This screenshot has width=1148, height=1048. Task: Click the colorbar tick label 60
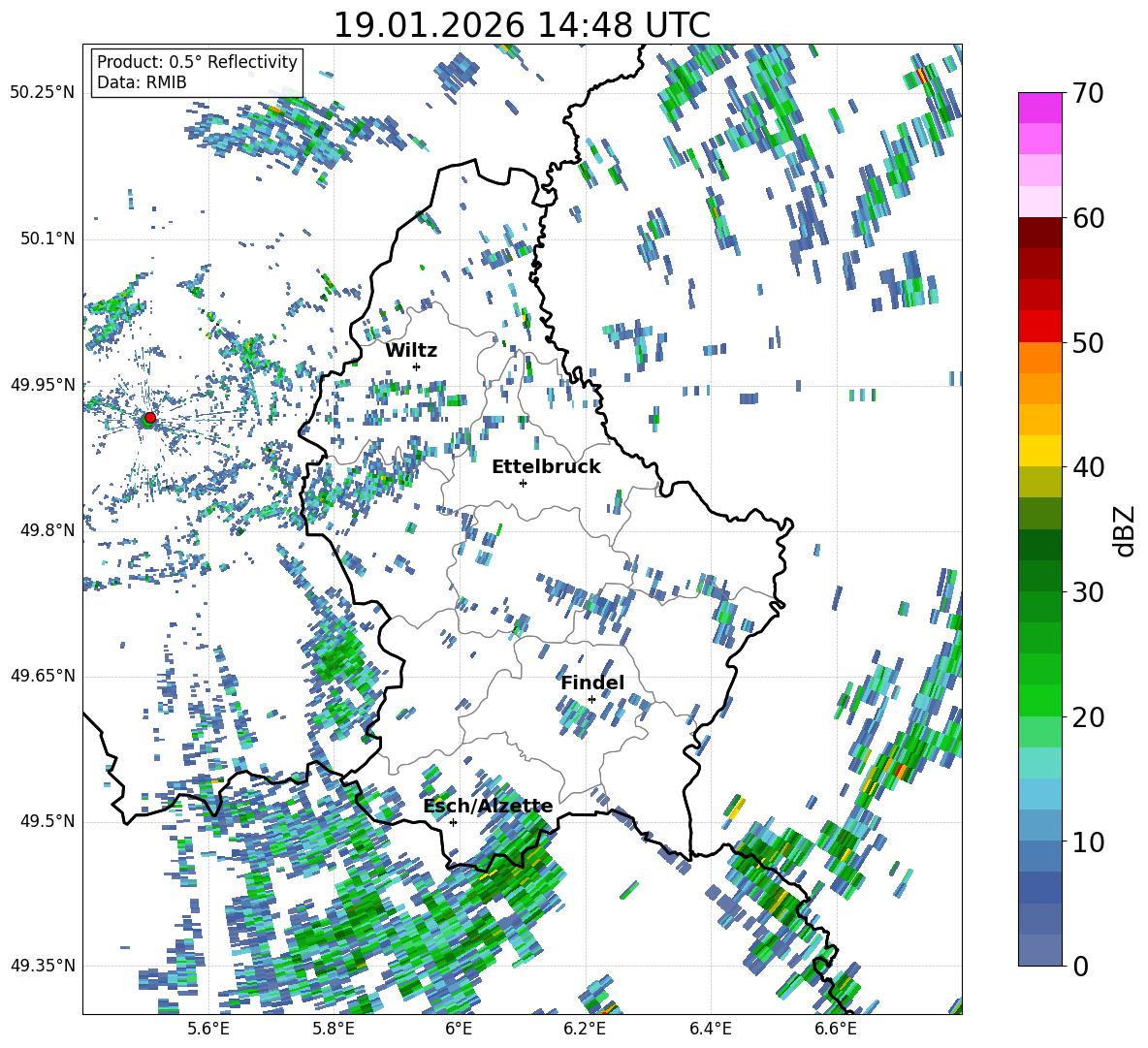(1088, 218)
